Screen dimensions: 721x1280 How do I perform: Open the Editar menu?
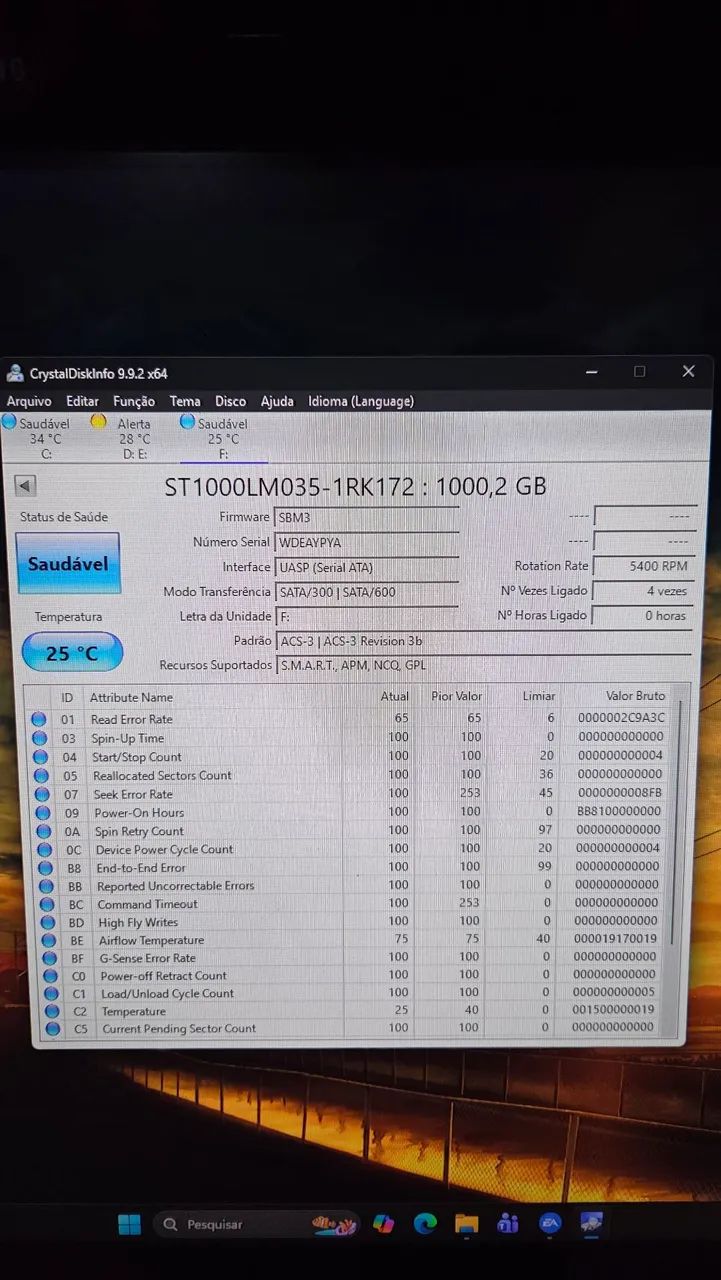[83, 401]
